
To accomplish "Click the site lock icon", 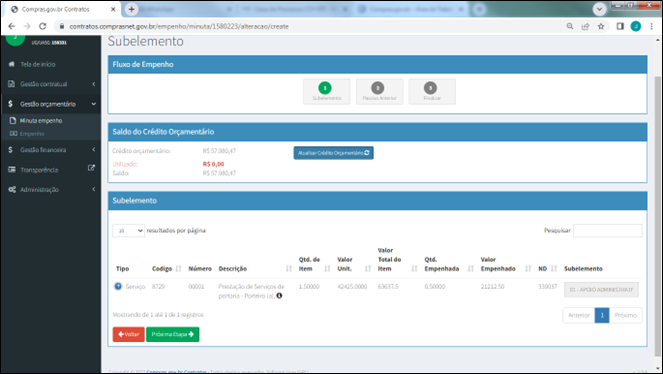I will [62, 26].
